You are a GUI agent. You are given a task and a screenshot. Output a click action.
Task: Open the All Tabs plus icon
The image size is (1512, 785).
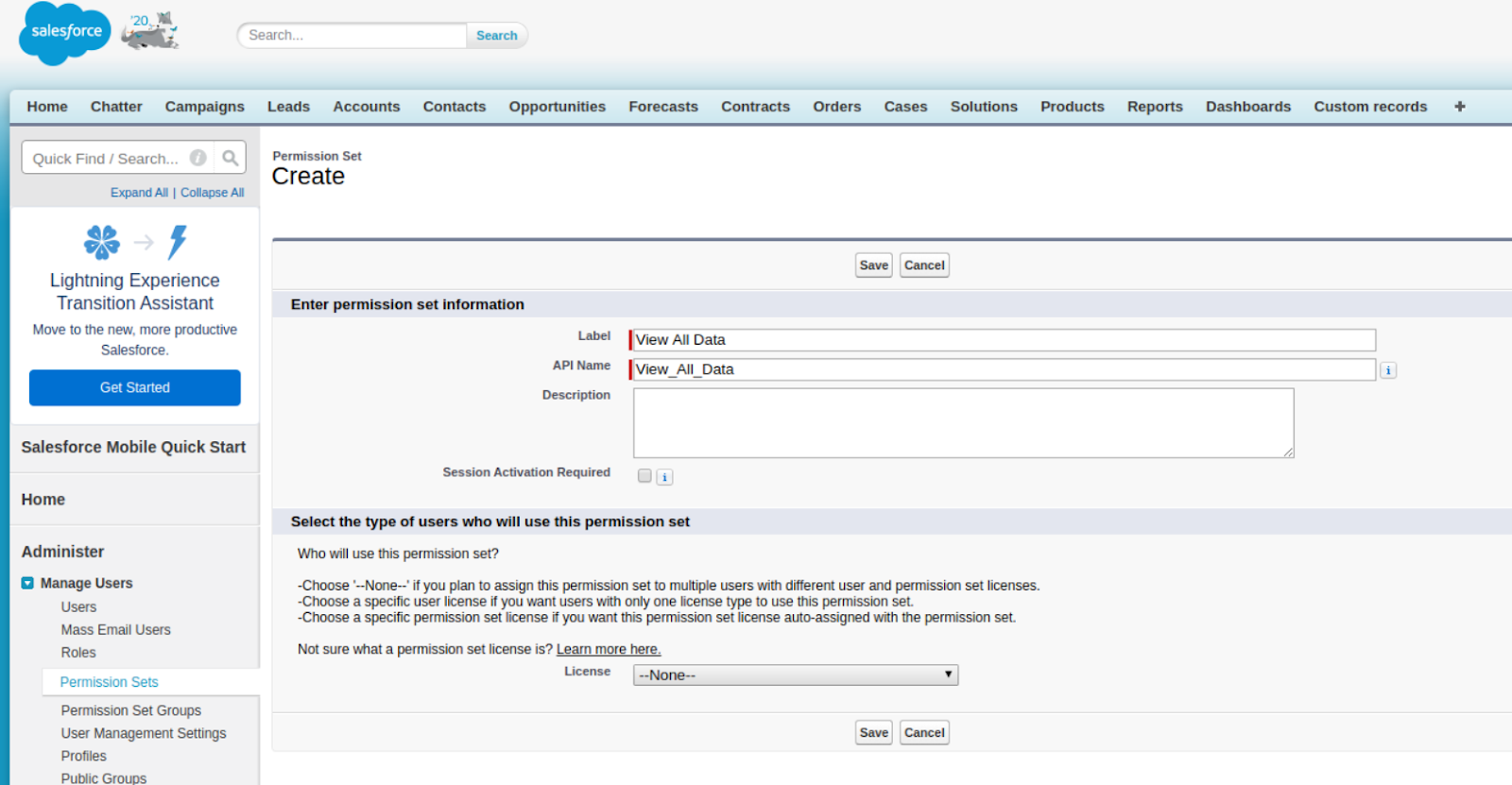point(1460,107)
